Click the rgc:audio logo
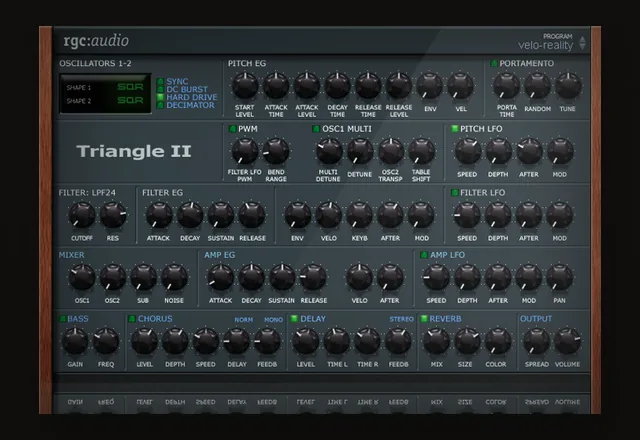The height and width of the screenshot is (440, 640). click(96, 41)
